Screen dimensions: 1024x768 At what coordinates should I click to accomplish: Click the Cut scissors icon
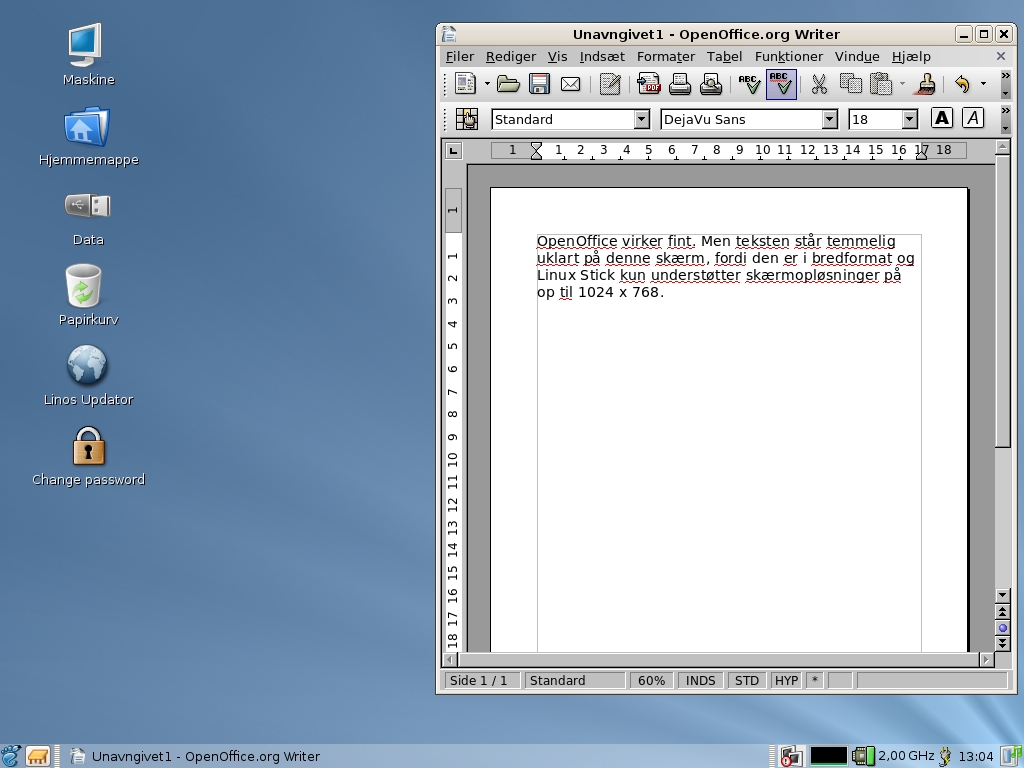pos(819,85)
